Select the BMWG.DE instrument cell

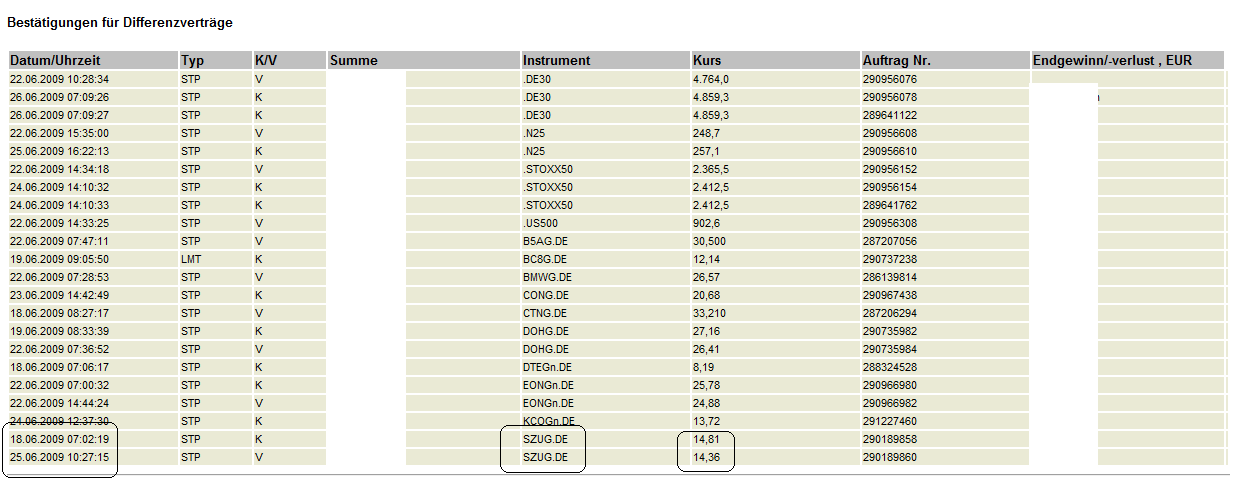tap(546, 277)
